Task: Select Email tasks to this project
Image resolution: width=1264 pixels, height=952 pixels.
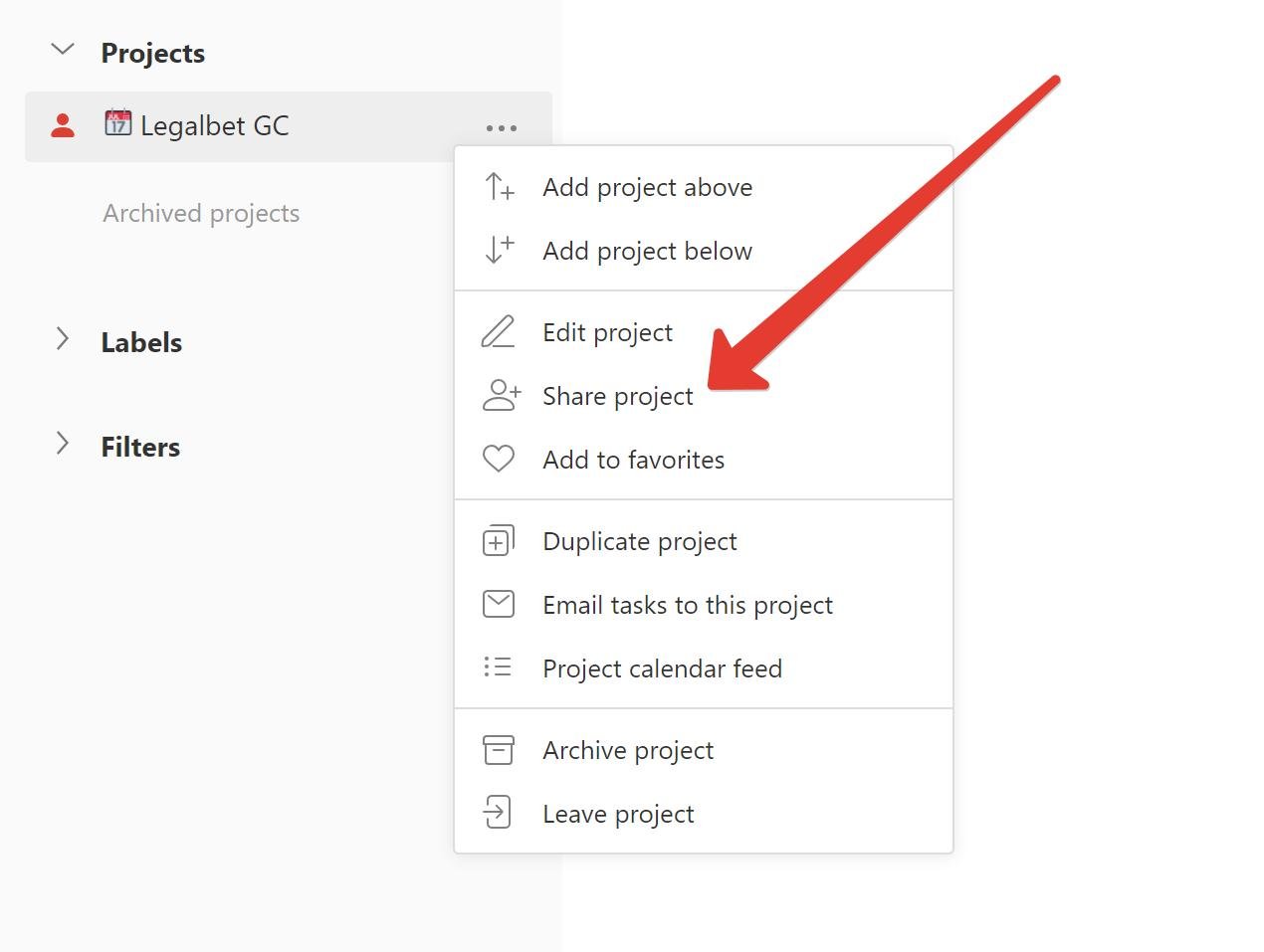Action: click(687, 605)
